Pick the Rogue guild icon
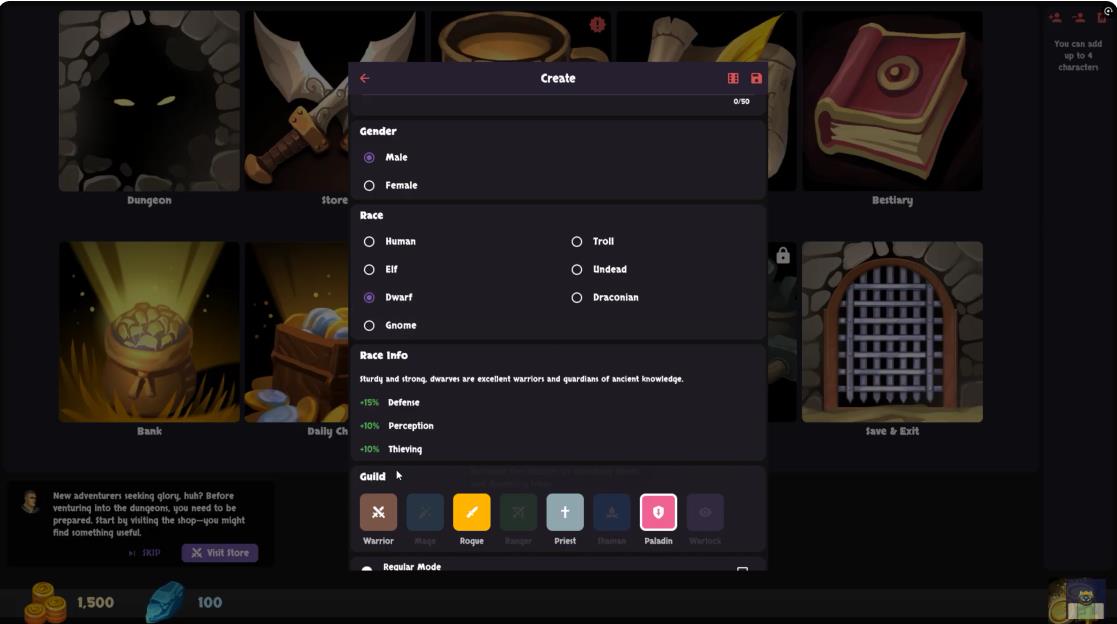Viewport: 1117px width, 624px height. tap(471, 512)
